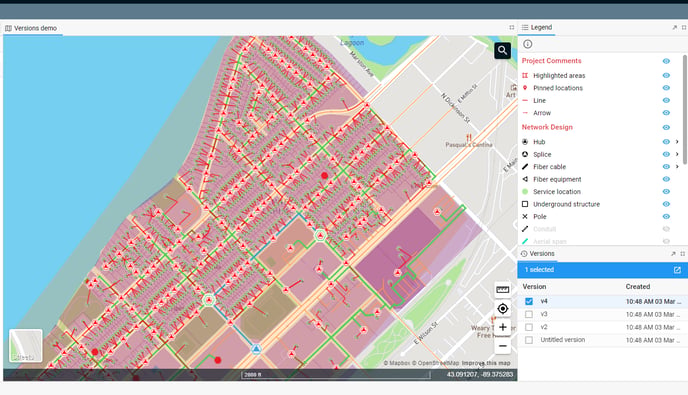Show the Aerial span layer
This screenshot has height=395, width=688.
(666, 241)
